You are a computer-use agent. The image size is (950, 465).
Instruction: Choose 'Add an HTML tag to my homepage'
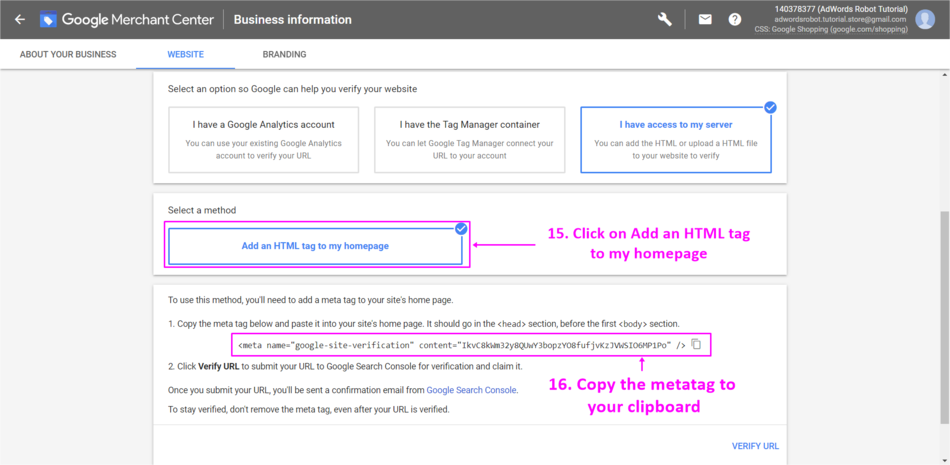pyautogui.click(x=315, y=246)
